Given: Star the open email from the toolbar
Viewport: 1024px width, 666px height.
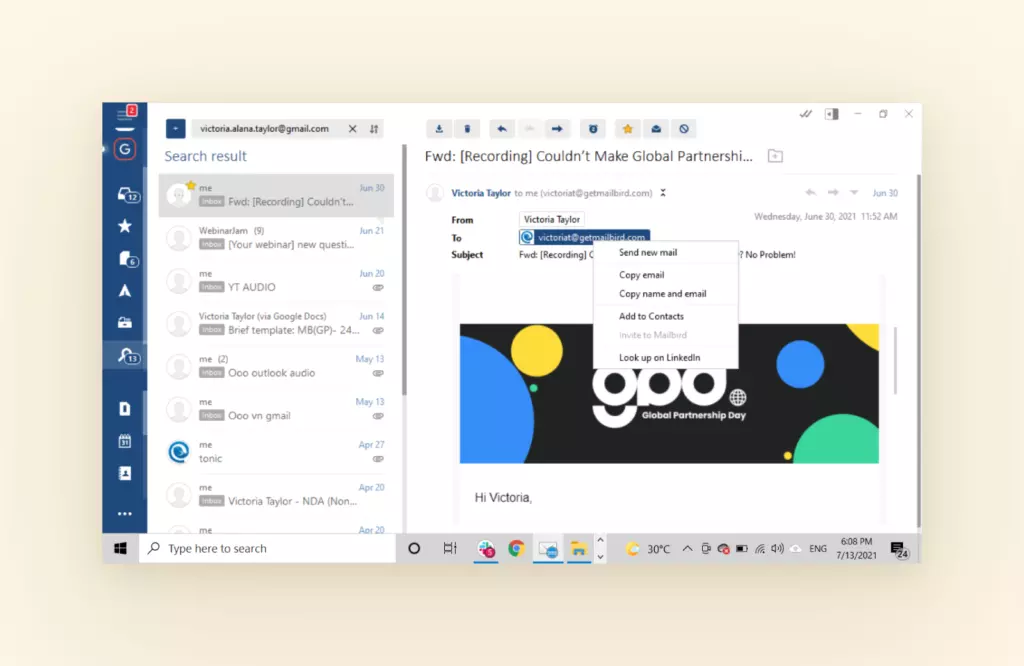Looking at the screenshot, I should click(629, 128).
